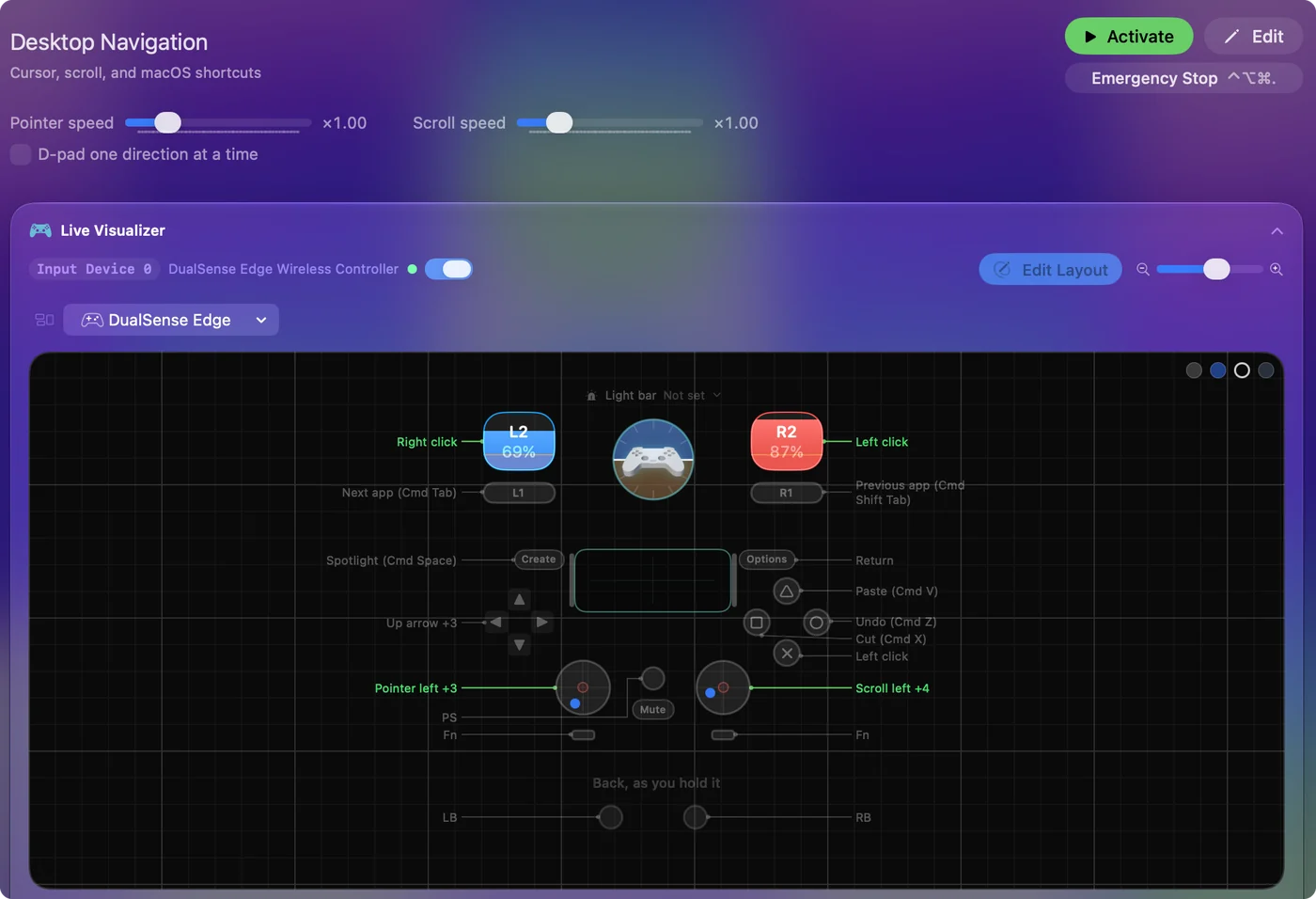The width and height of the screenshot is (1316, 899).
Task: Click the "Next app (Cmd Tab)" mapping label
Action: (399, 493)
